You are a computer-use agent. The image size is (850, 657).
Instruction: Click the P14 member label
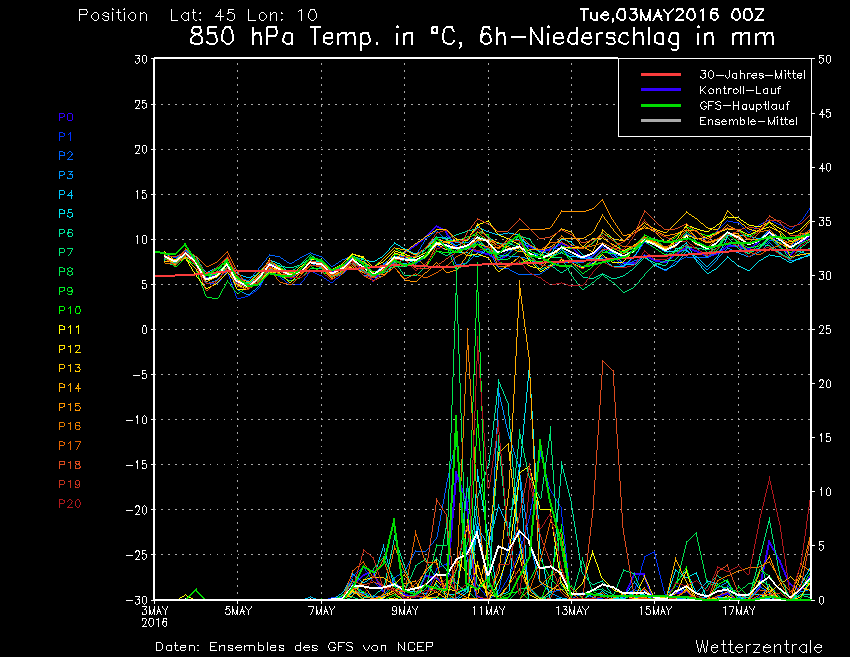tap(70, 388)
